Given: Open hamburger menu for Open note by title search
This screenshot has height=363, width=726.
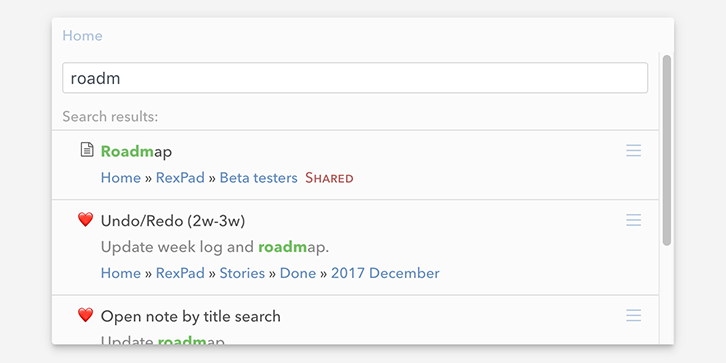Looking at the screenshot, I should point(633,315).
